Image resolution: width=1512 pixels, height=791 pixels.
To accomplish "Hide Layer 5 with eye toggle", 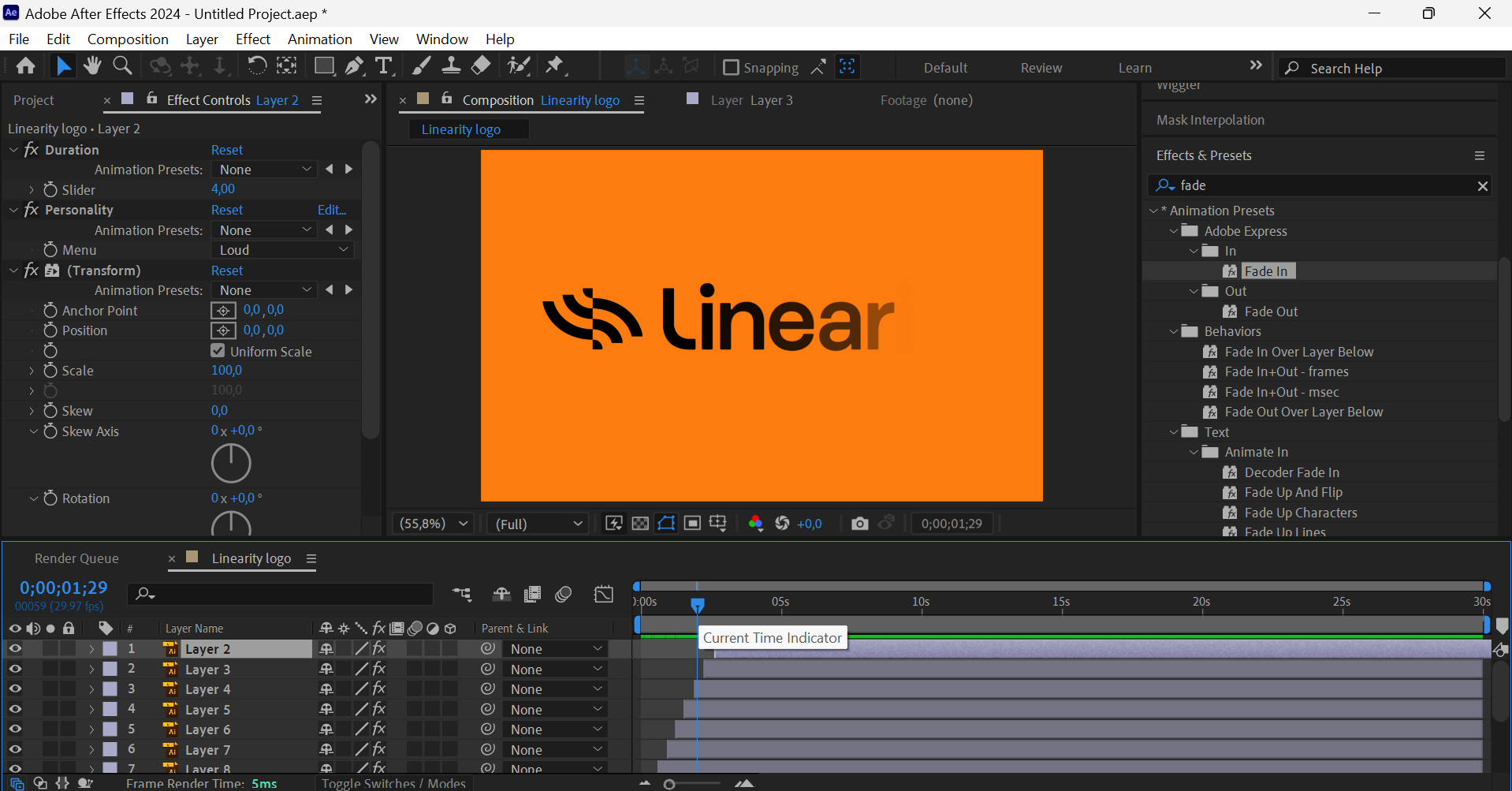I will tap(15, 709).
